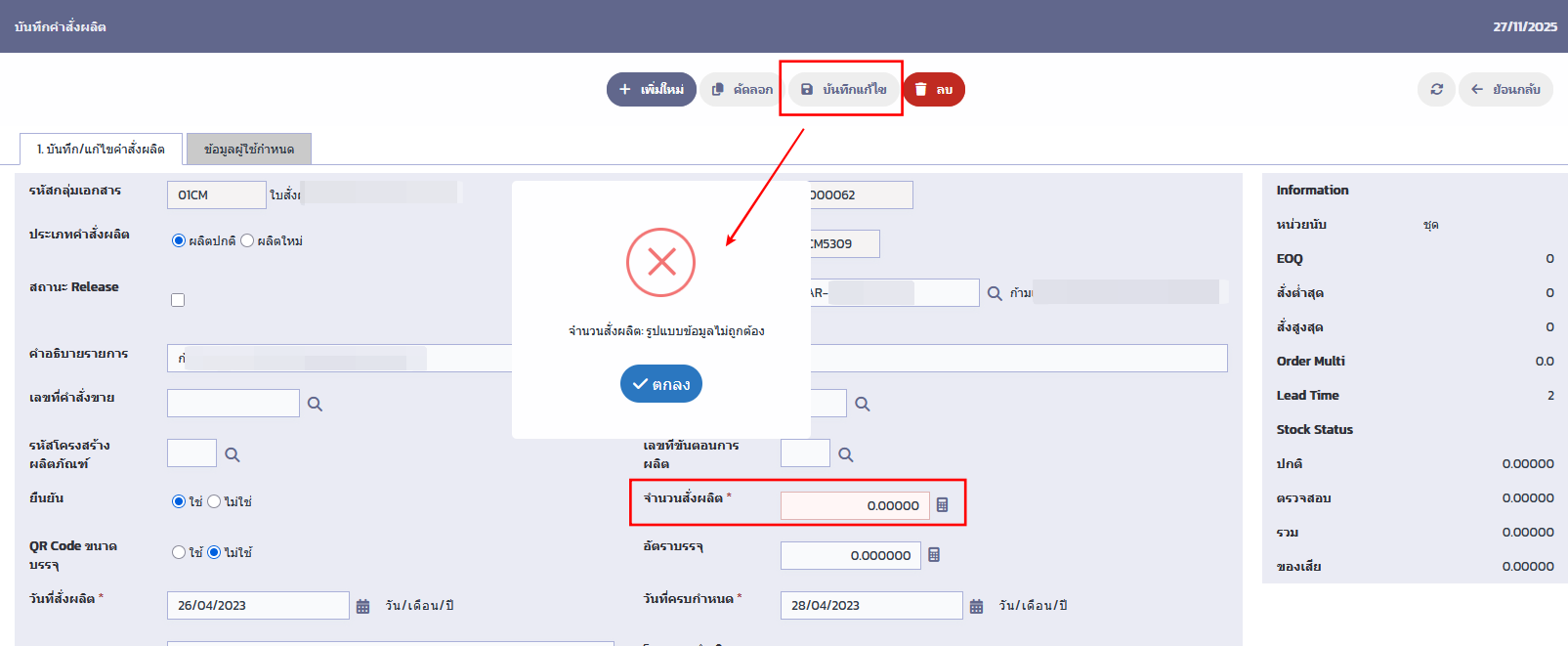Click the red ลบ delete button
This screenshot has width=1568, height=646.
[934, 89]
